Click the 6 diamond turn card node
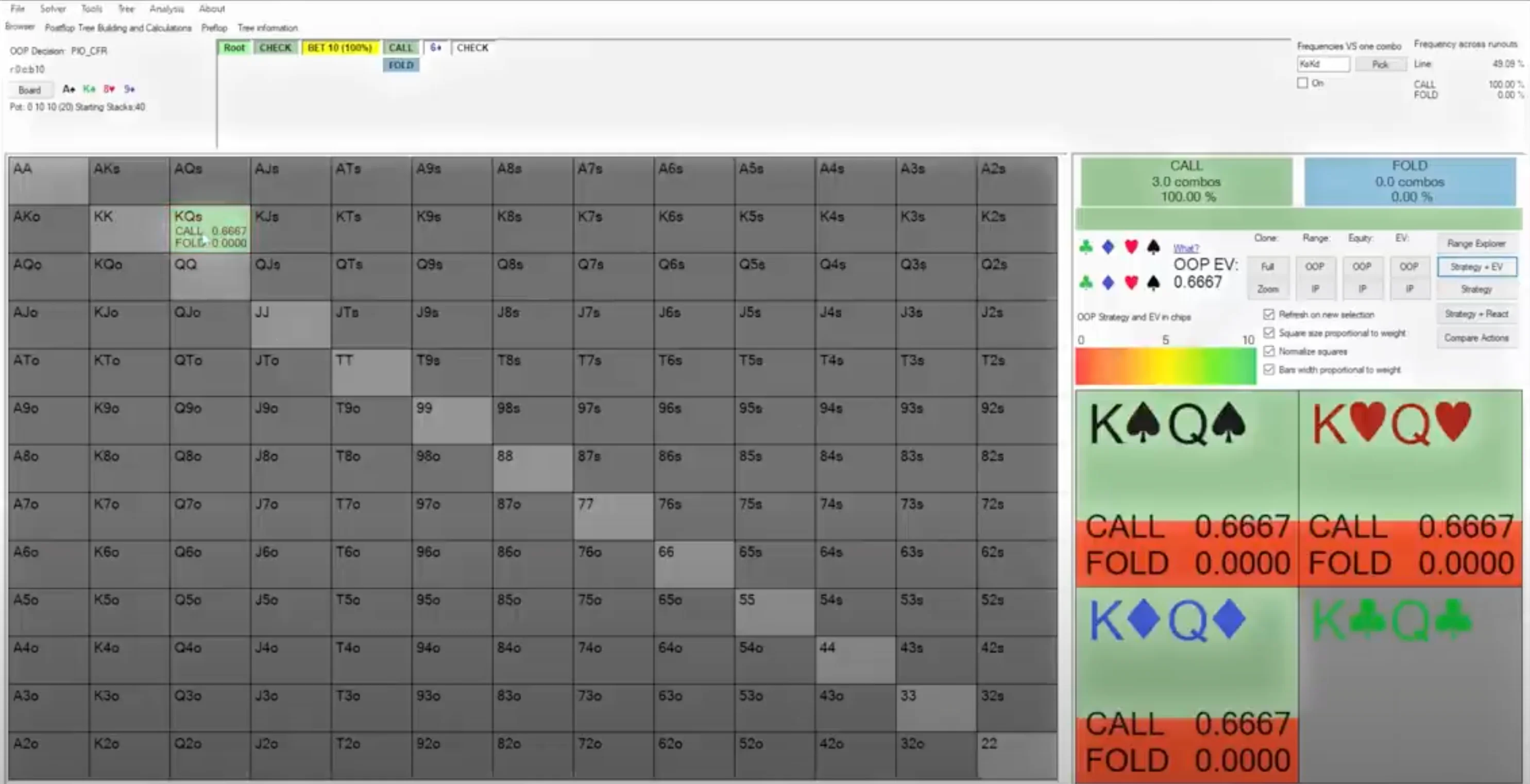This screenshot has width=1530, height=784. [435, 47]
